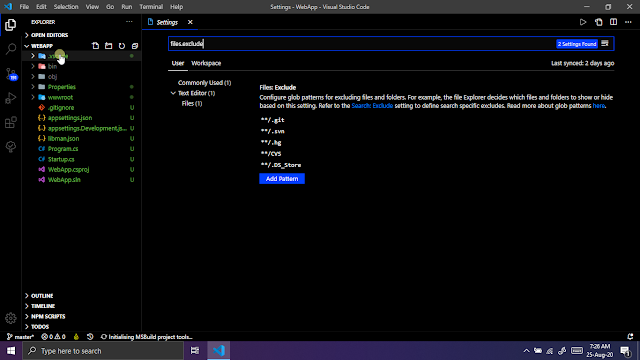Click the 2 Settings Found badge

[x=577, y=44]
